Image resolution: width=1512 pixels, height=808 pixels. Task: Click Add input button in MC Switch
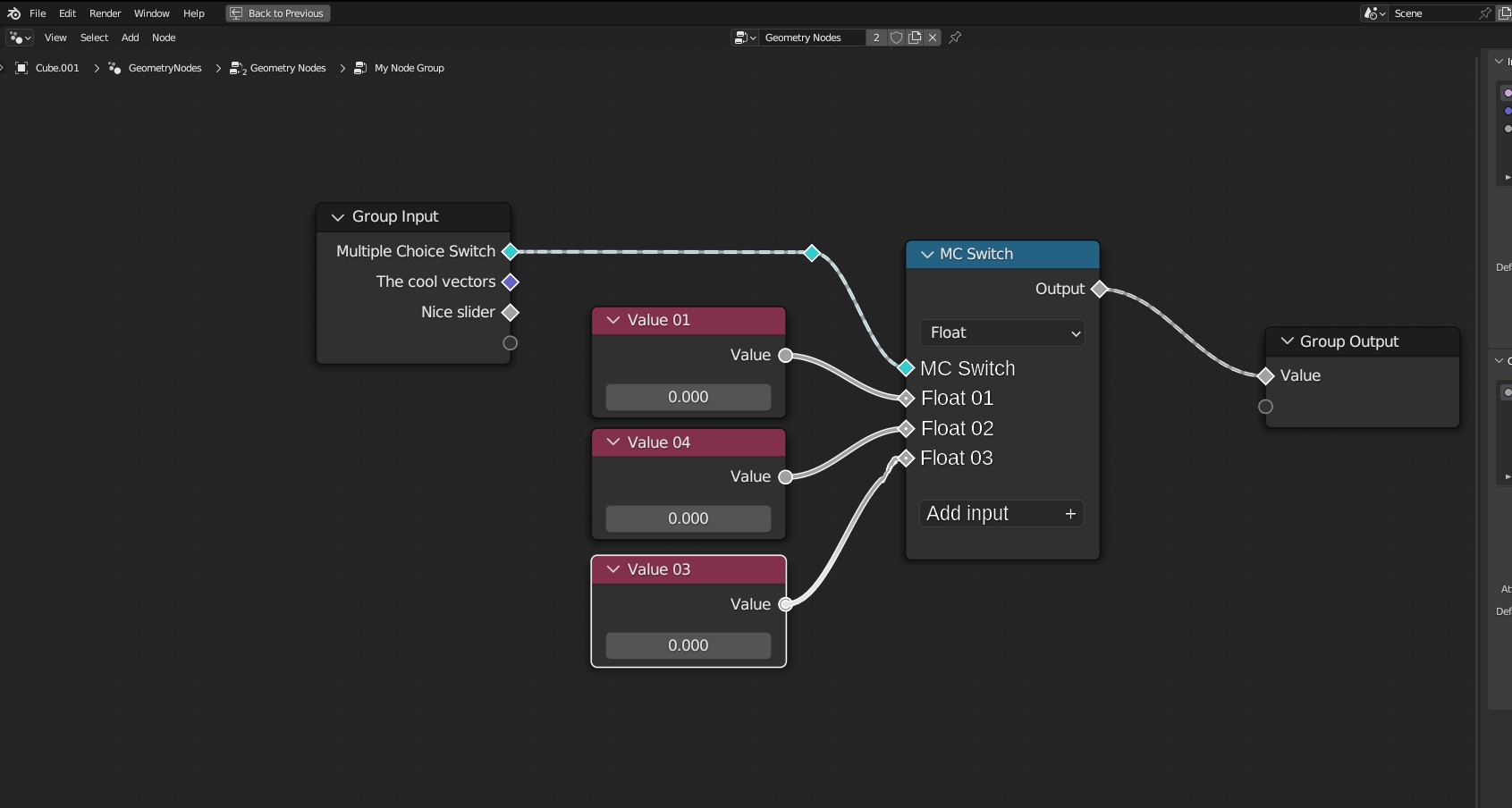[x=1002, y=513]
